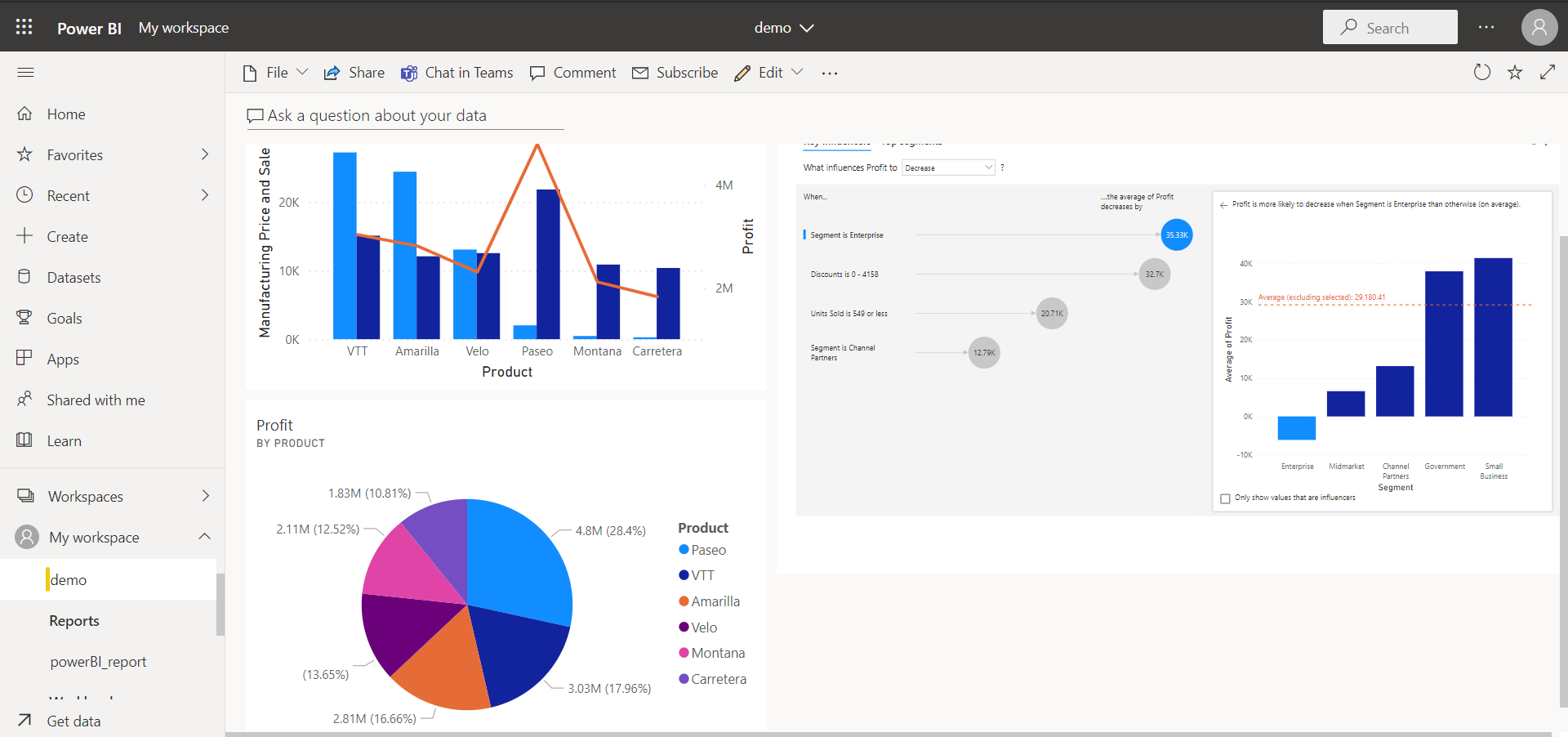1568x737 pixels.
Task: Click Chat in Teams button
Action: [457, 73]
